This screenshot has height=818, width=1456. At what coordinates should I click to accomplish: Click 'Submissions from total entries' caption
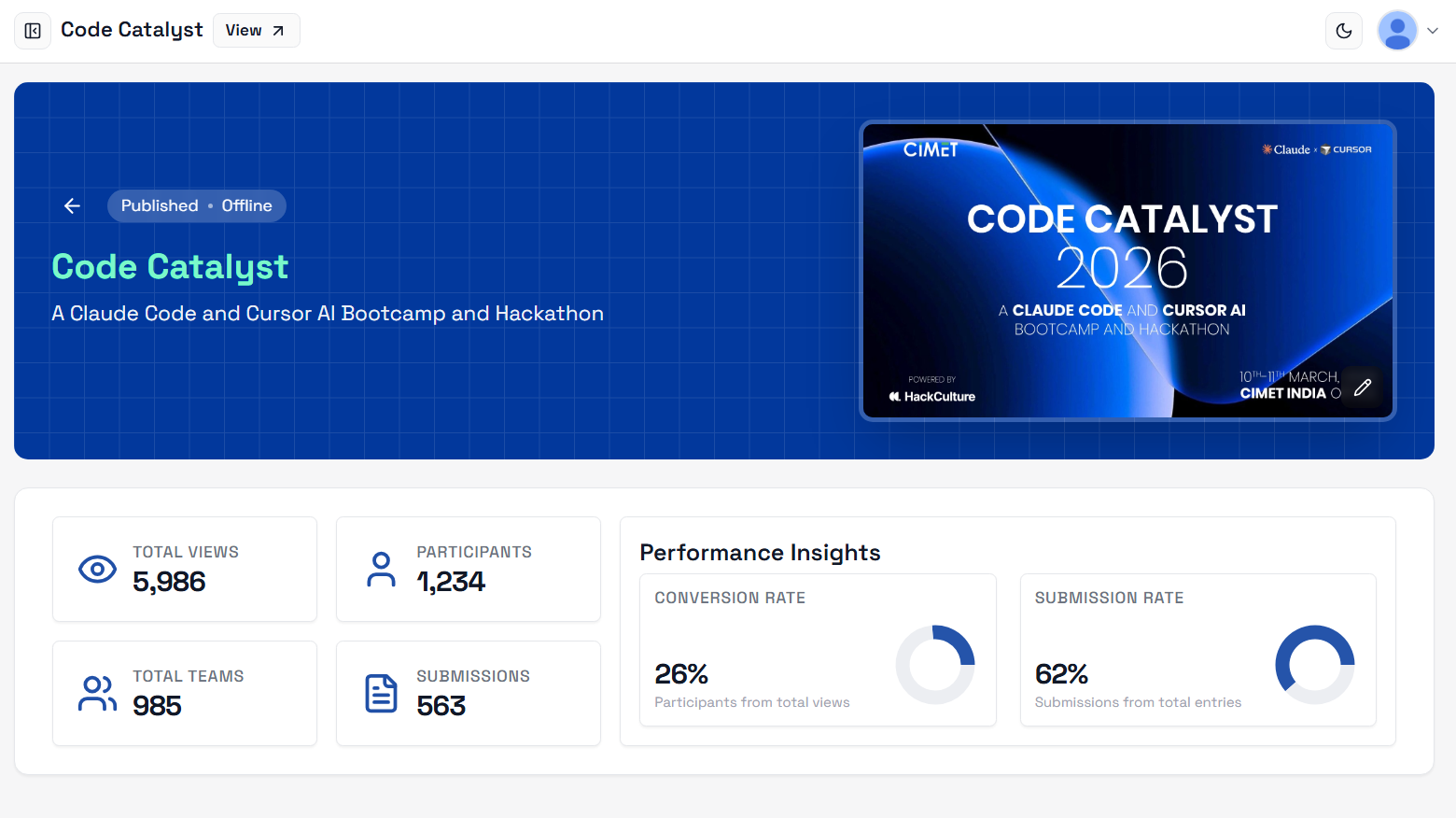pyautogui.click(x=1138, y=702)
